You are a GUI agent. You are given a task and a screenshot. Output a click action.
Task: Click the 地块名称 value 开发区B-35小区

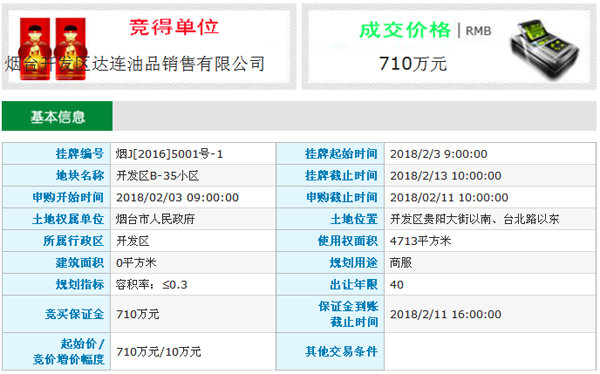coord(158,176)
